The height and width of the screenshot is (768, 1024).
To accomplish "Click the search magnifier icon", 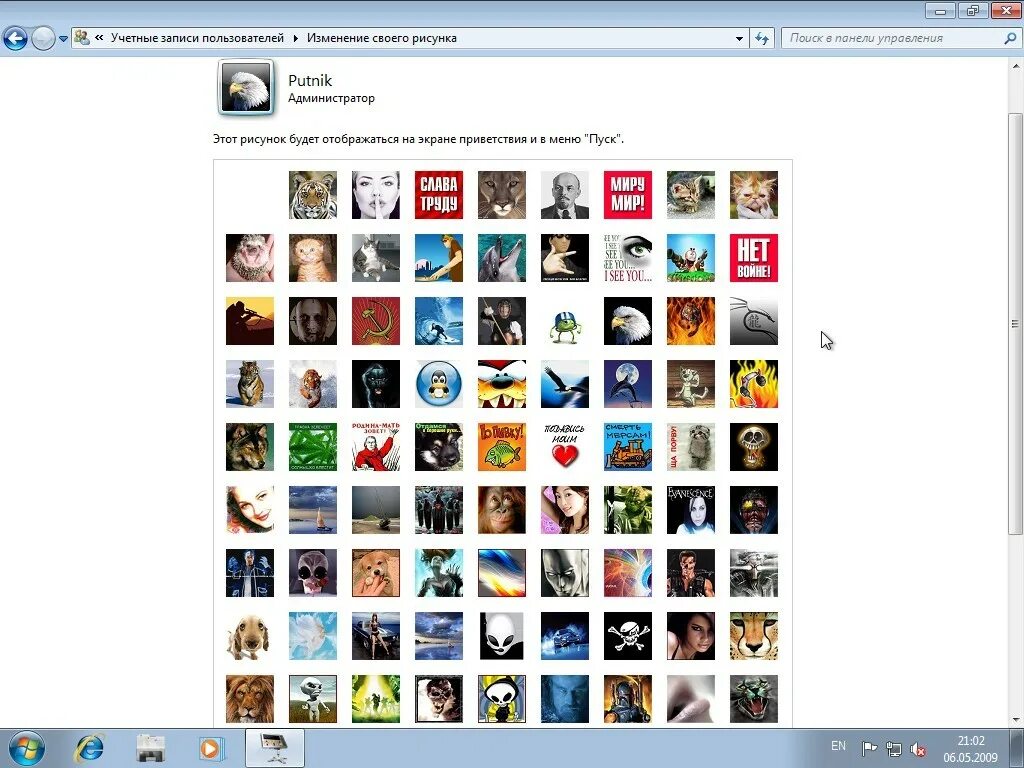I will pos(1010,39).
